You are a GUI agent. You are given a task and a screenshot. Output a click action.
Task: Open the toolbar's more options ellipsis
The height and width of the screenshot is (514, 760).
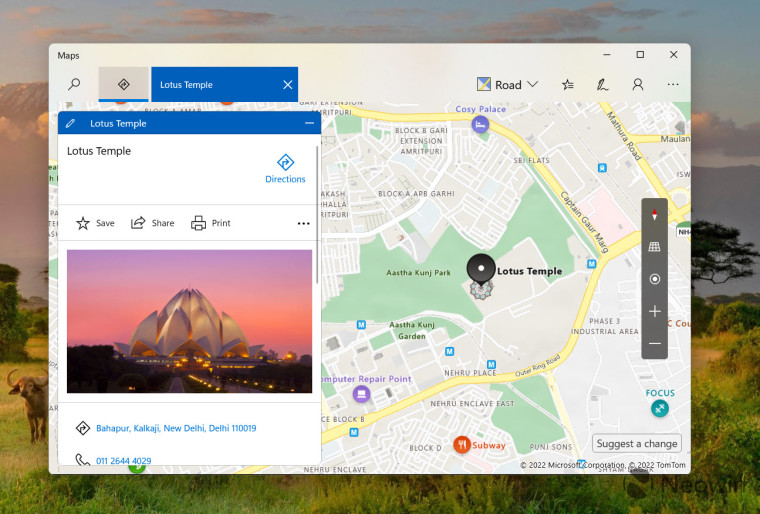coord(673,84)
